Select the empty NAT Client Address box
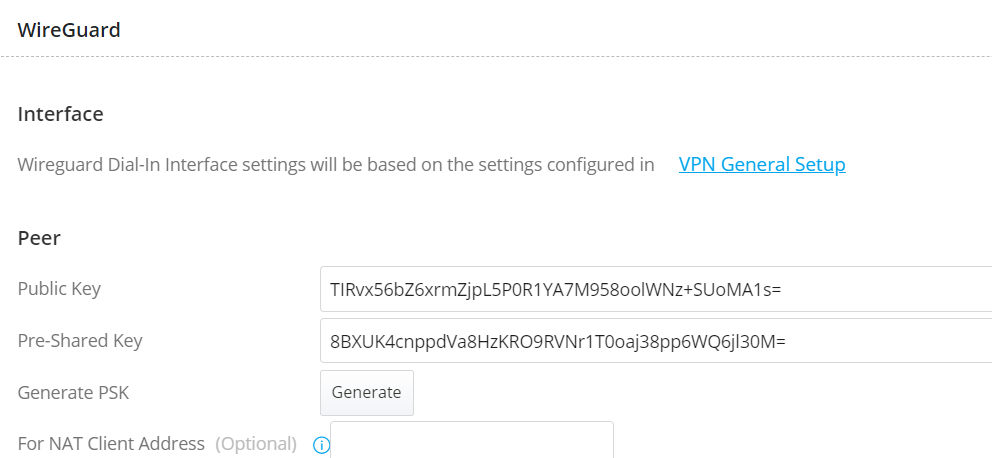Screen dimensions: 992x458 click(472, 441)
